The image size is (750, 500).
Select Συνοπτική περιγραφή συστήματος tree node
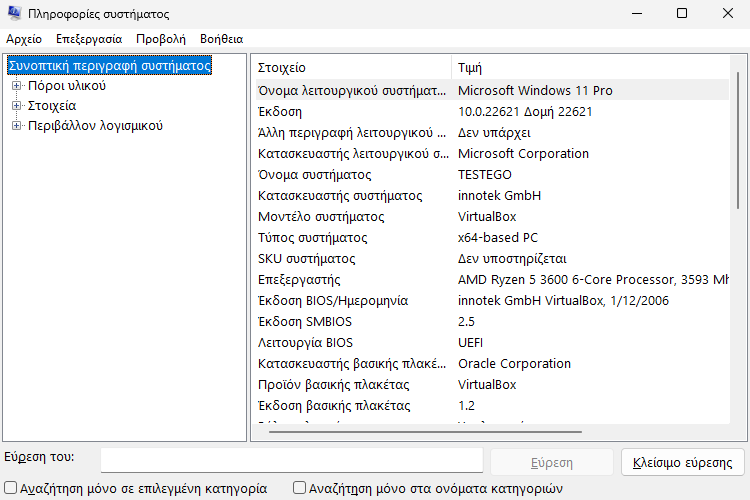click(x=110, y=66)
